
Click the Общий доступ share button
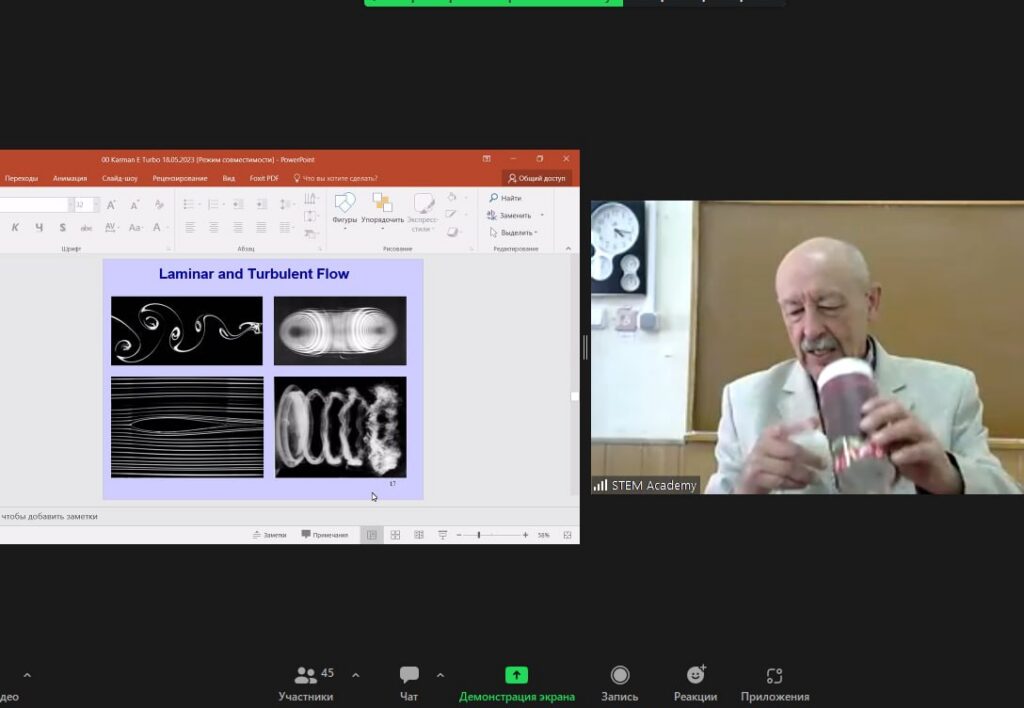point(537,178)
